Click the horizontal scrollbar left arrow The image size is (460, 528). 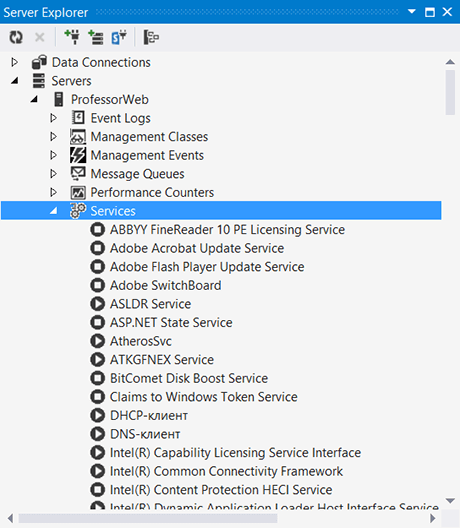(10, 518)
